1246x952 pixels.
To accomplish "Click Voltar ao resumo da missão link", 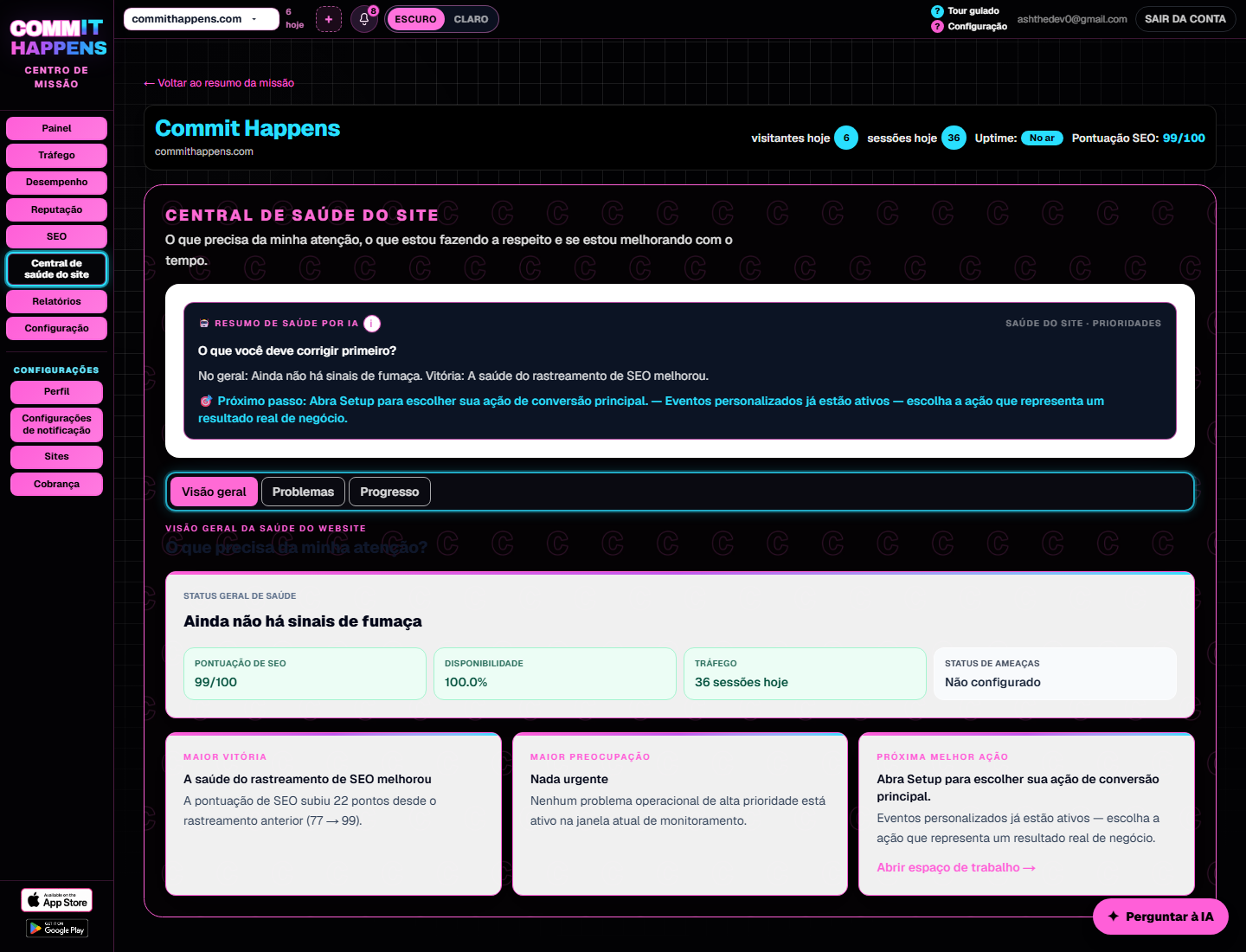I will [219, 83].
